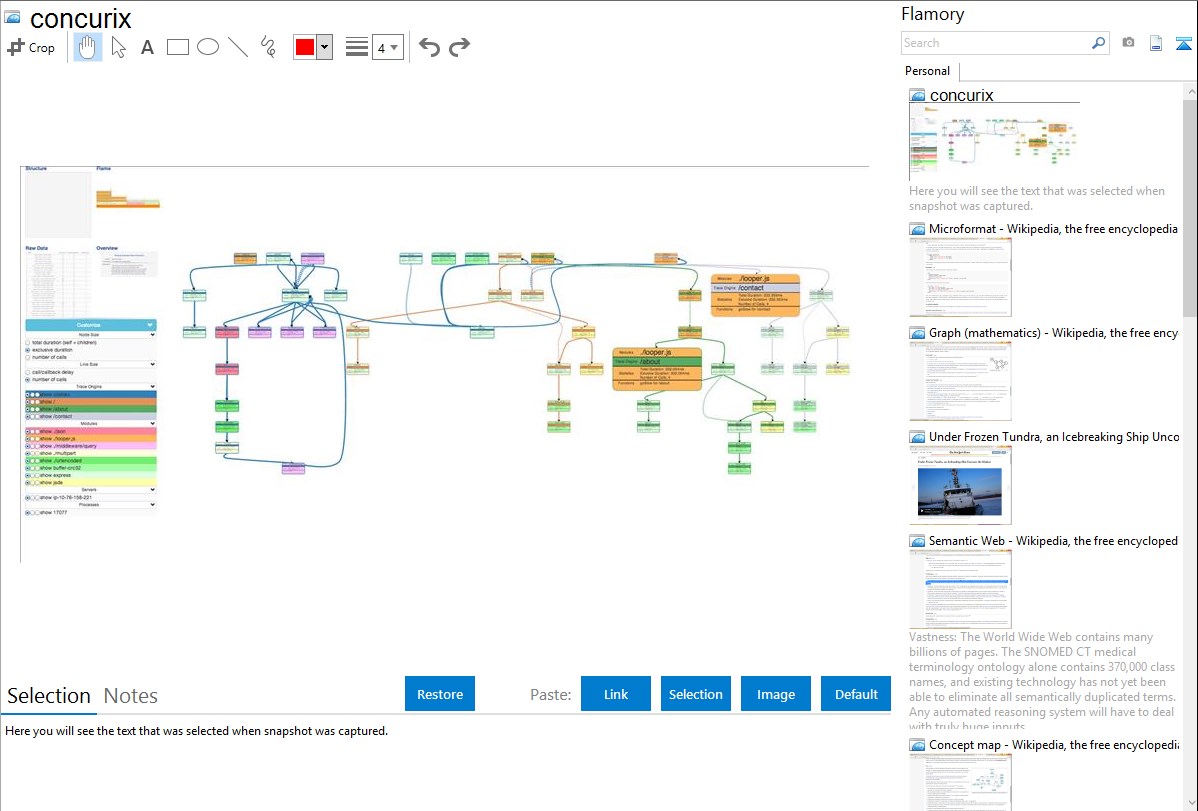Click the 'Concept map - Wikipedia' title
This screenshot has width=1198, height=811.
[x=1053, y=745]
